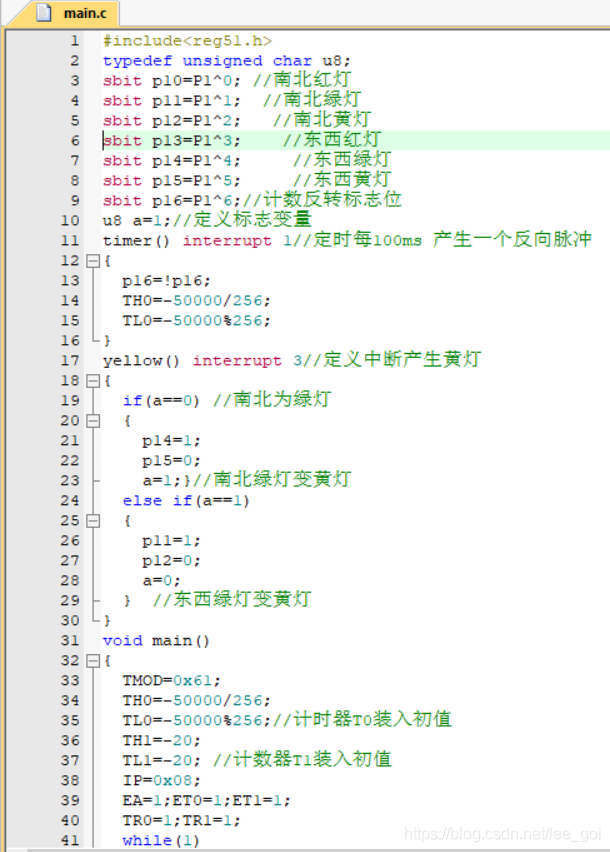Collapse the yellow() function block
610x852 pixels.
pos(93,380)
